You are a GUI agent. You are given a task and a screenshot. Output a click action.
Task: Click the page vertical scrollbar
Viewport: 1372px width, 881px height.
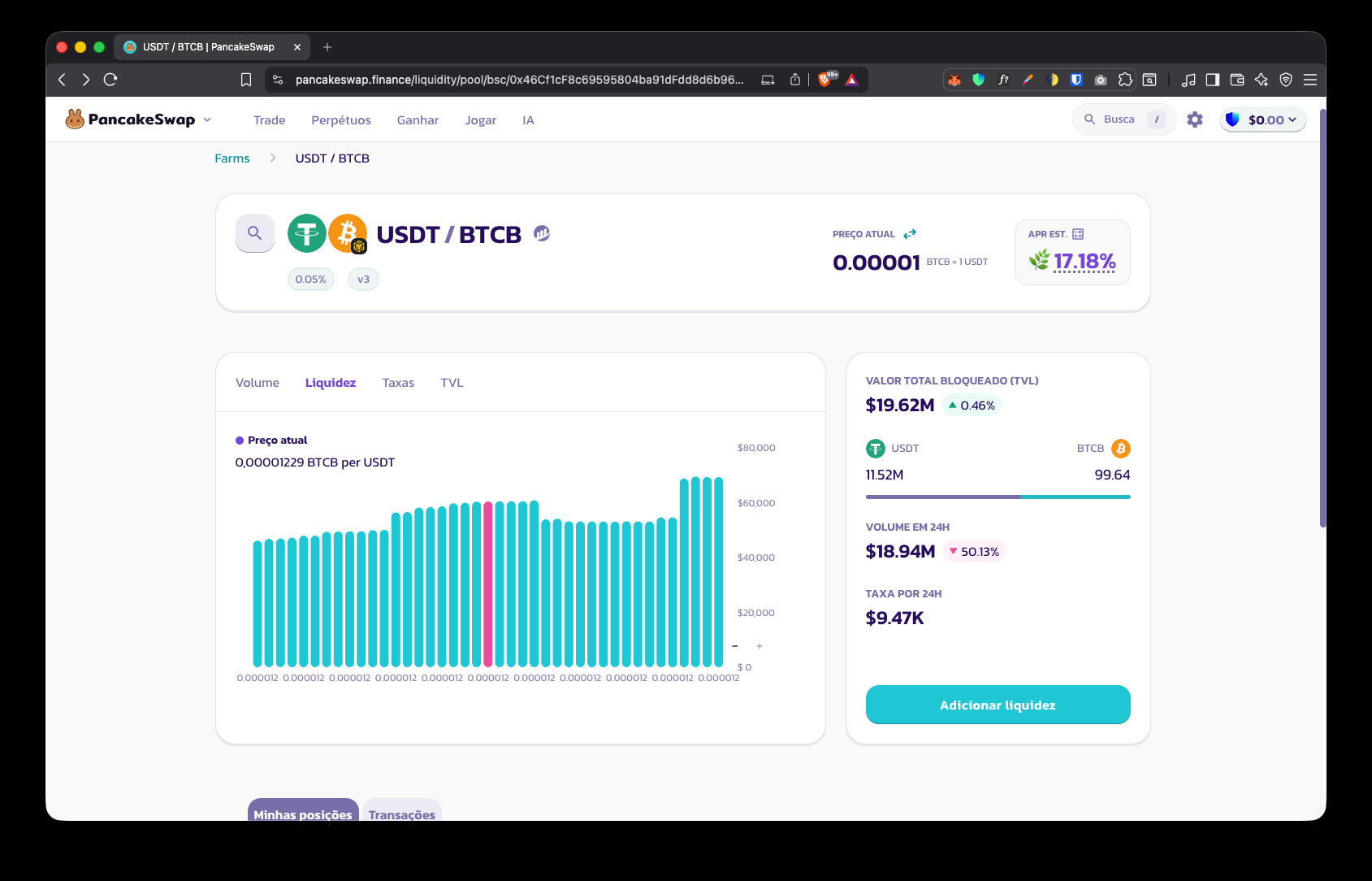coord(1322,318)
